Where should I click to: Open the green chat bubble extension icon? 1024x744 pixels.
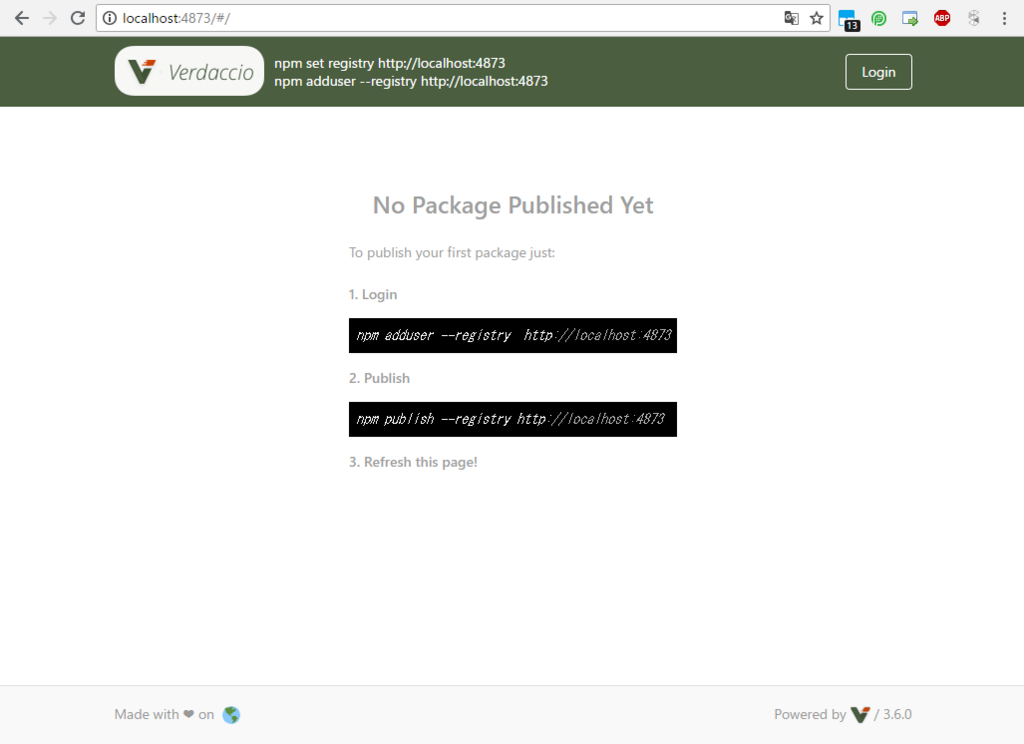coord(879,18)
